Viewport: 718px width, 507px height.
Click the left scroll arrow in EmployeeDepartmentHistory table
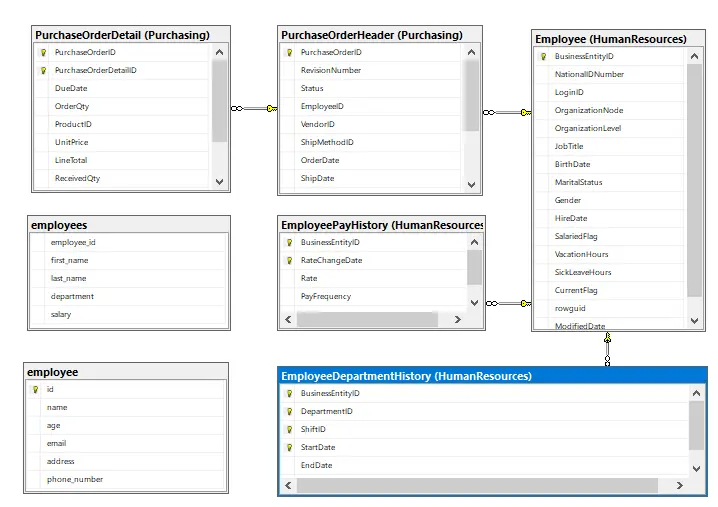(288, 486)
